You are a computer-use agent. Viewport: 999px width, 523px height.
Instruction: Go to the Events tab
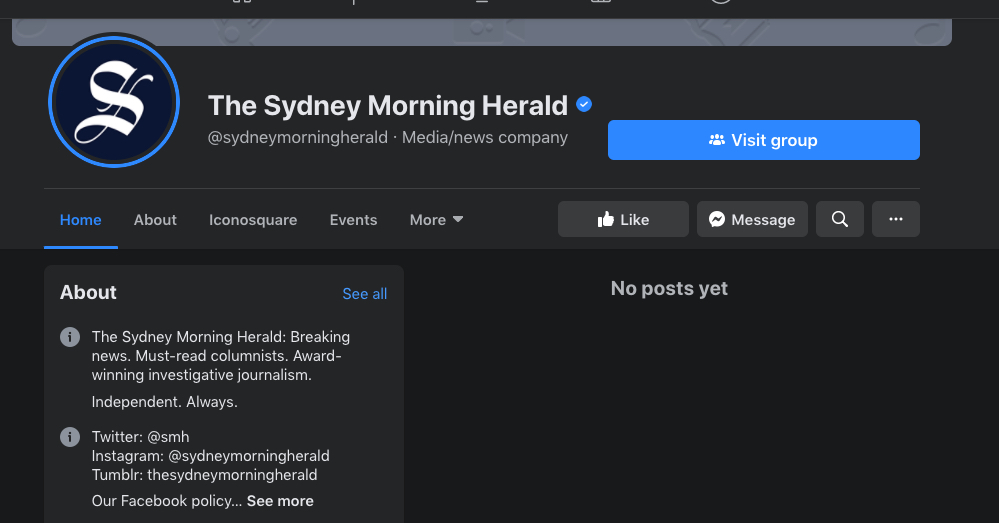coord(353,220)
